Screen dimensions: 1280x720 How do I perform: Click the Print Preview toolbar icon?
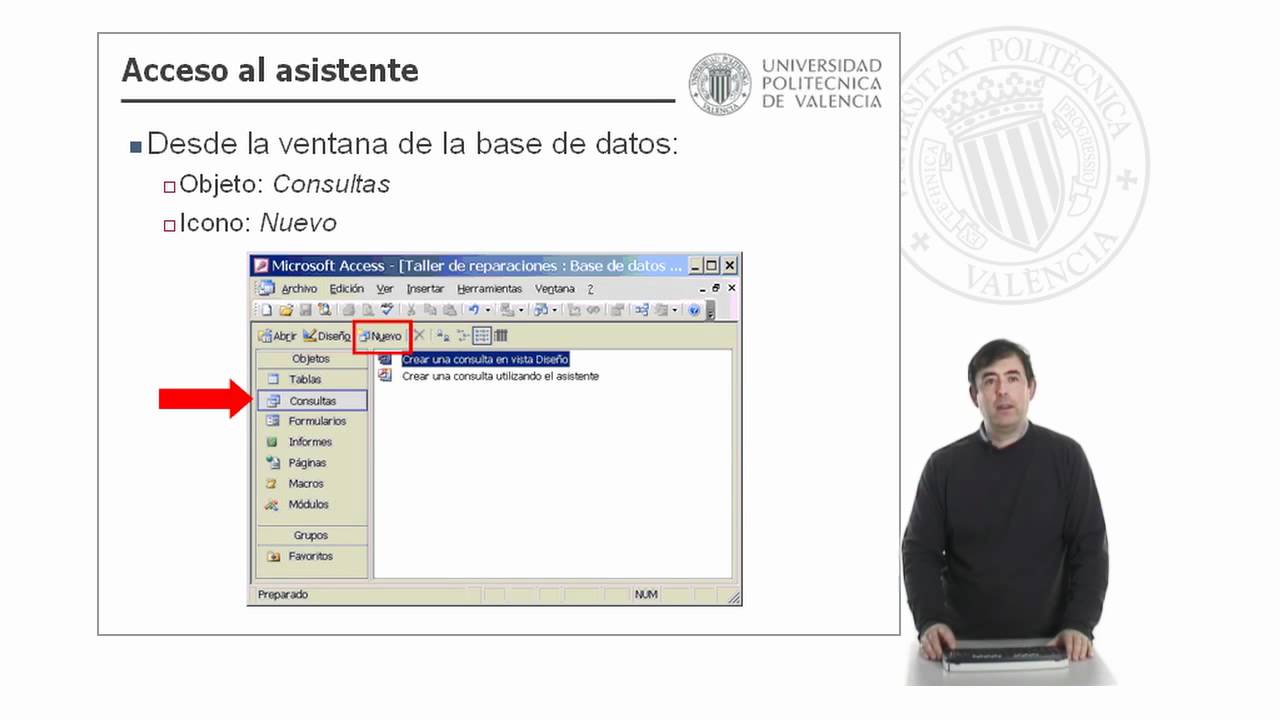click(368, 310)
